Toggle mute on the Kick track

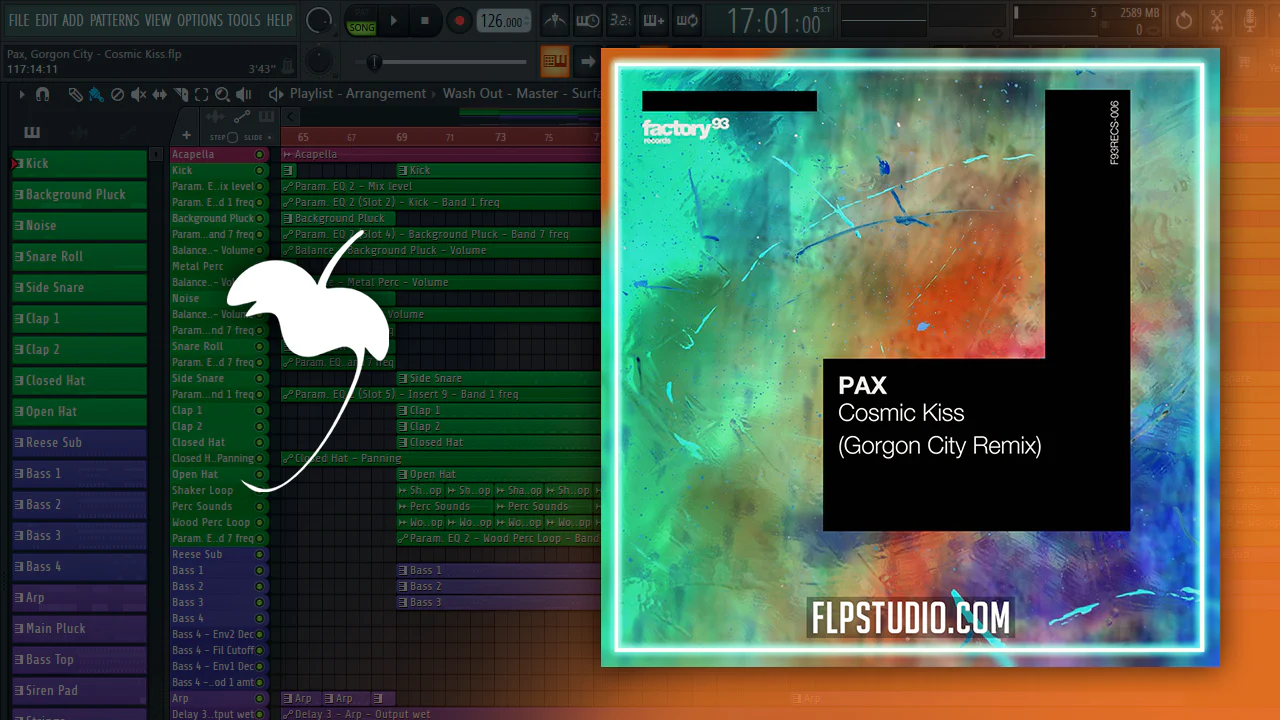click(x=260, y=171)
